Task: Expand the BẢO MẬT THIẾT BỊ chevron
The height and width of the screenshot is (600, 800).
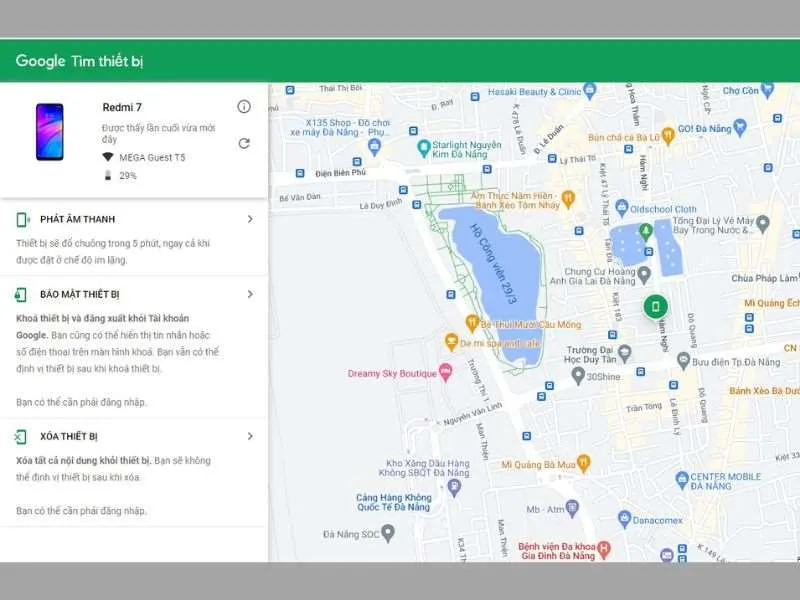Action: pos(250,294)
